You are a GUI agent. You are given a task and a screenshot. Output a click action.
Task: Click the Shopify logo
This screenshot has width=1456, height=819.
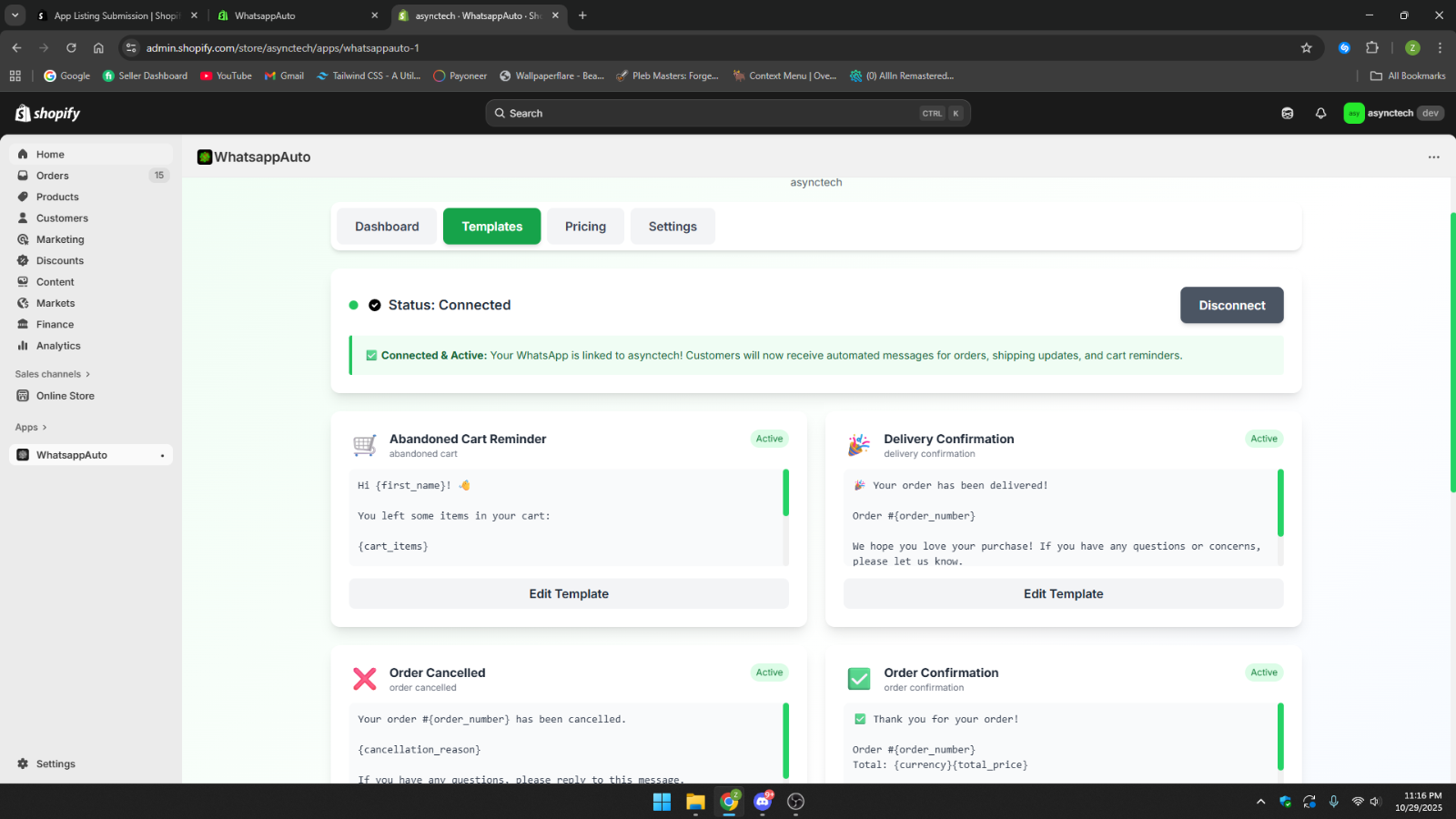coord(47,113)
